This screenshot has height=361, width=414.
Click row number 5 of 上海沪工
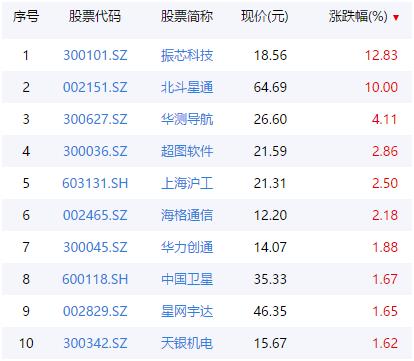[x=26, y=183]
